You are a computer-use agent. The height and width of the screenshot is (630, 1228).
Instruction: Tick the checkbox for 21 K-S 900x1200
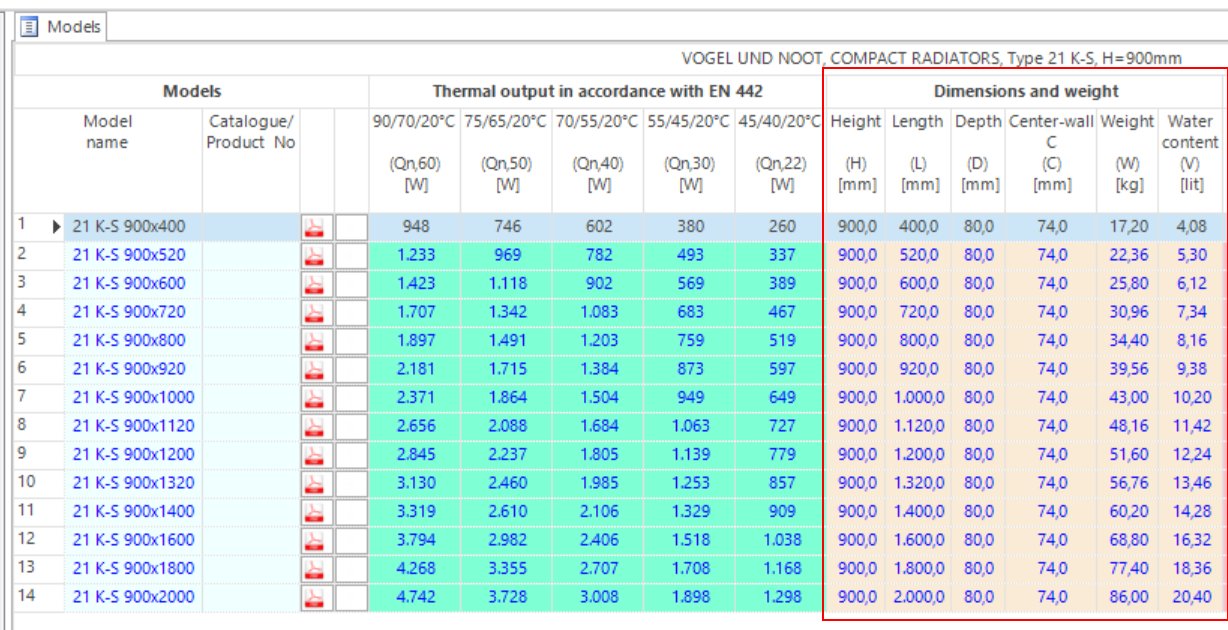[x=351, y=455]
